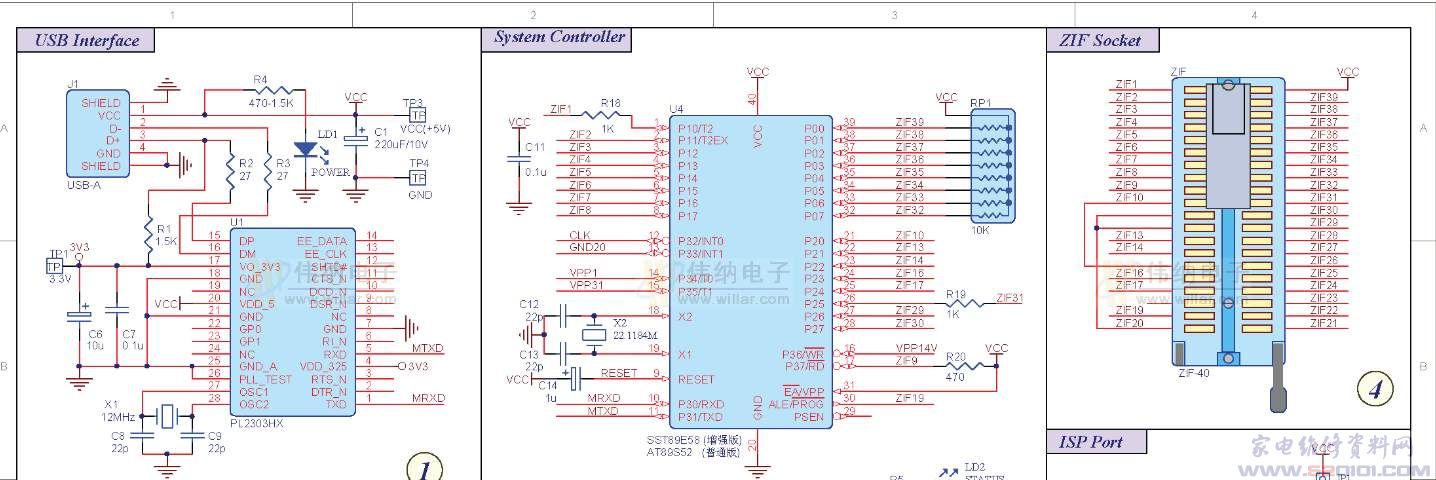Select the DTR_N pin on U1

[x=329, y=391]
